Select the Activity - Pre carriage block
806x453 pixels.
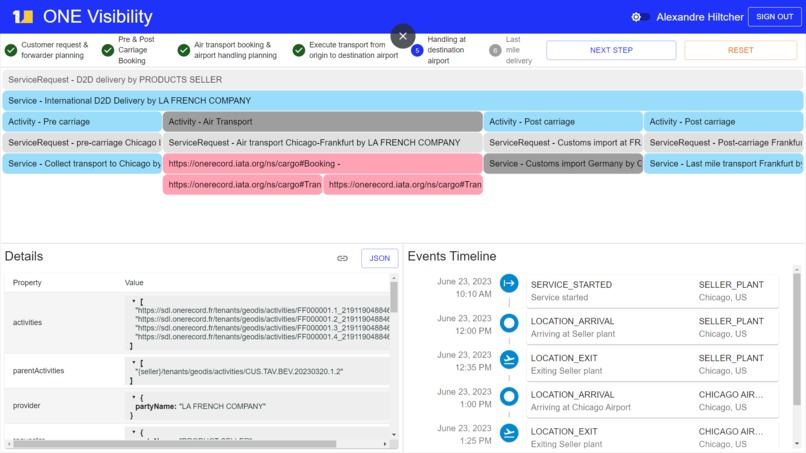click(x=82, y=122)
